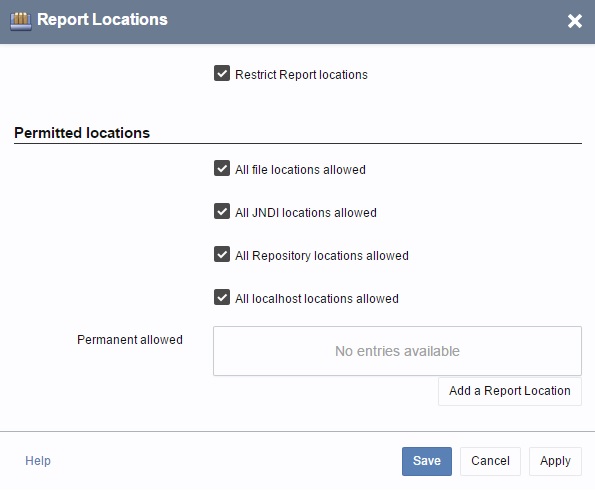The image size is (595, 491).
Task: Click inside the Permanent allowed entries list
Action: 397,351
